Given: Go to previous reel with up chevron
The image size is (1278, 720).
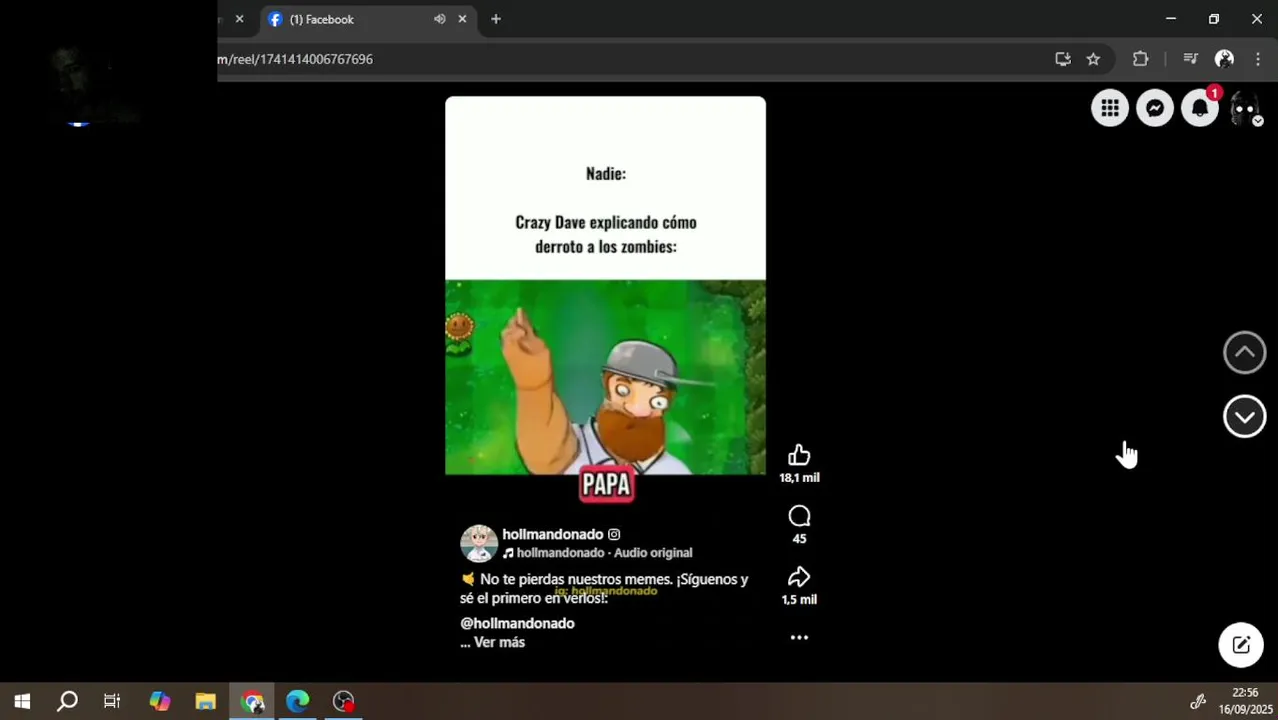Looking at the screenshot, I should coord(1244,352).
